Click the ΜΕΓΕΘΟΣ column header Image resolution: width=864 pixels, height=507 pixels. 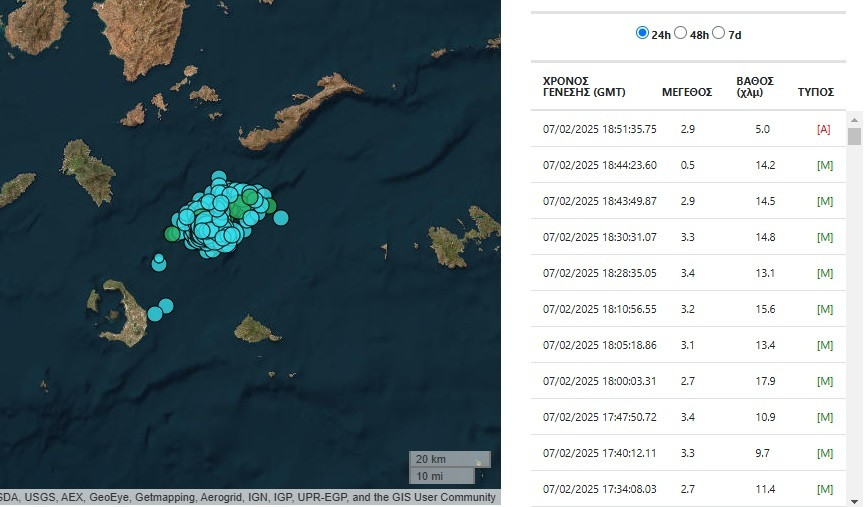687,92
